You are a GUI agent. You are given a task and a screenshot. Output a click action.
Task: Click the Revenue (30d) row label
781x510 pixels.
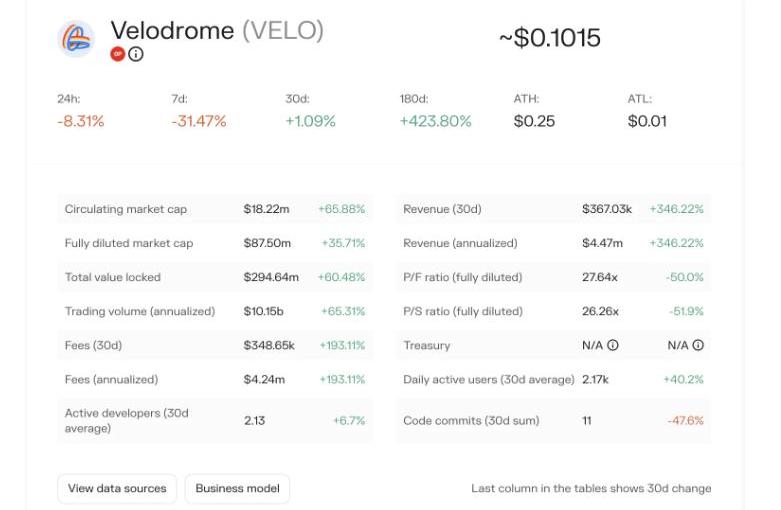pyautogui.click(x=442, y=209)
